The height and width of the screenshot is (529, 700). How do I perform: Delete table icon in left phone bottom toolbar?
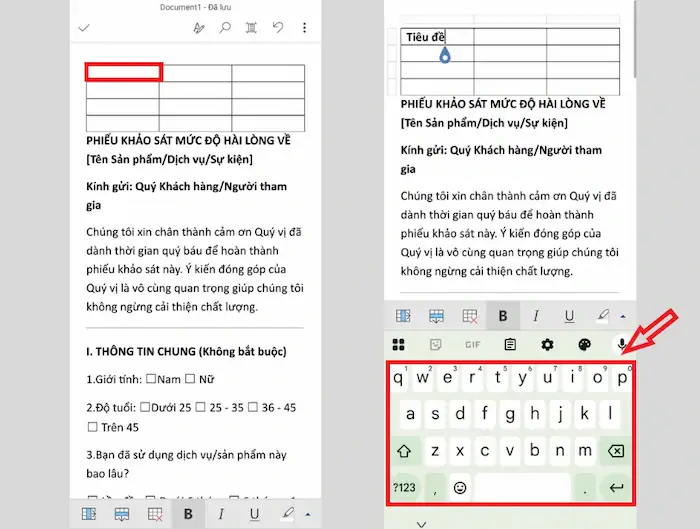coord(155,514)
